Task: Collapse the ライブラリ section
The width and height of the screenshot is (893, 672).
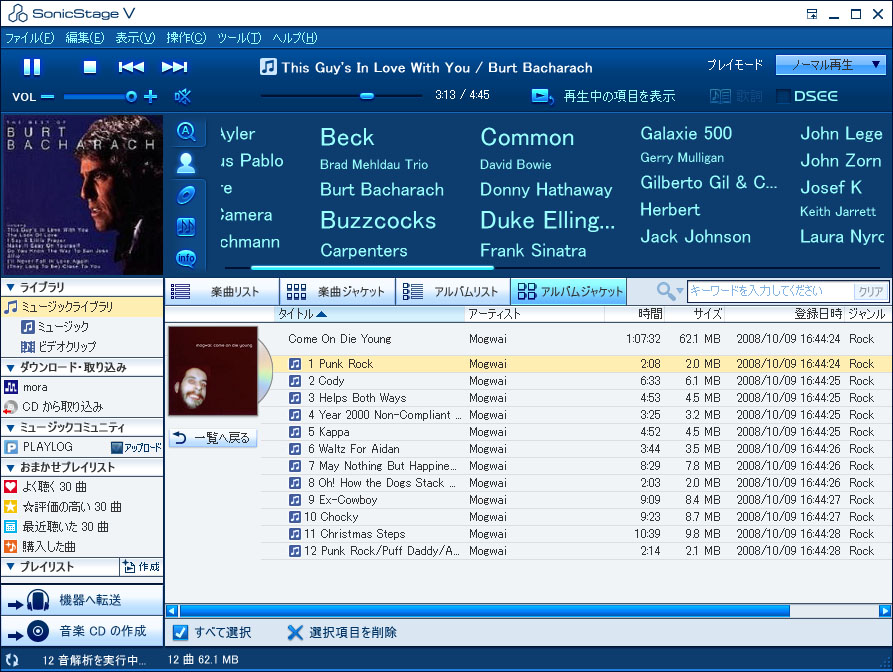Action: 10,287
